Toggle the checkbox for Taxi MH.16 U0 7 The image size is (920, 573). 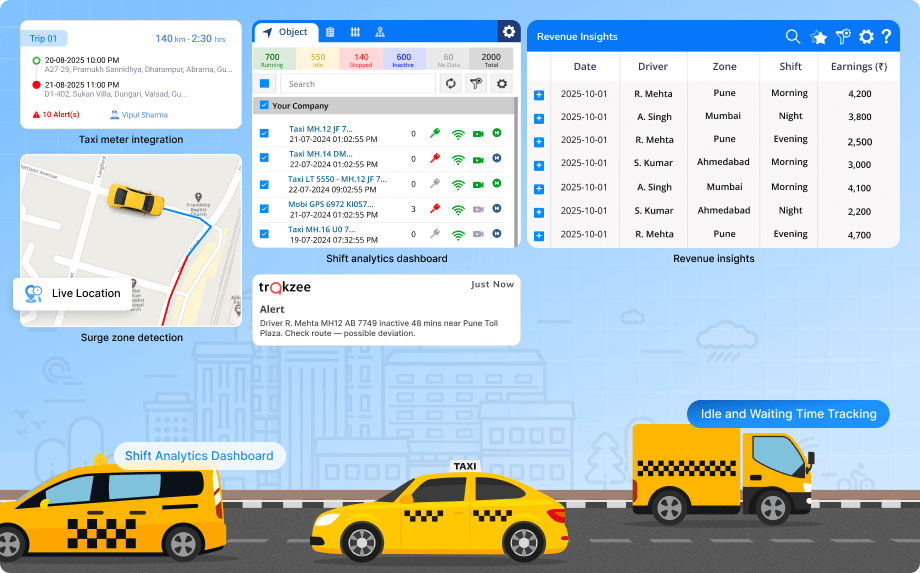coord(264,234)
